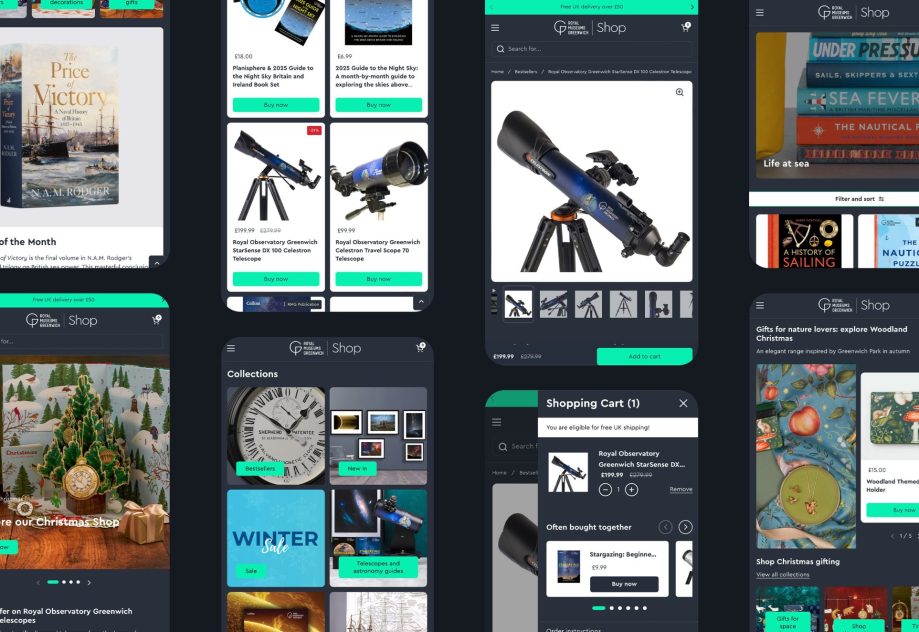Zoom the main telescope product image

(x=679, y=92)
